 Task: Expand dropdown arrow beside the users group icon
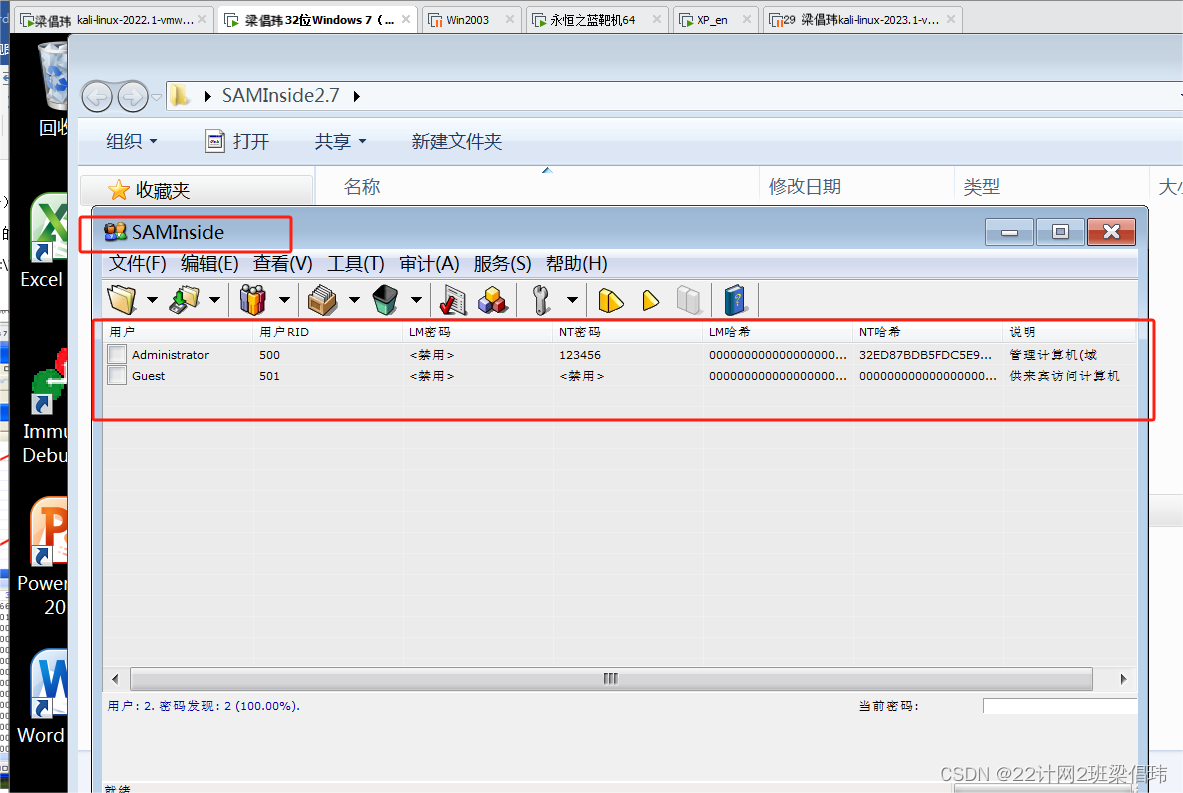[284, 300]
